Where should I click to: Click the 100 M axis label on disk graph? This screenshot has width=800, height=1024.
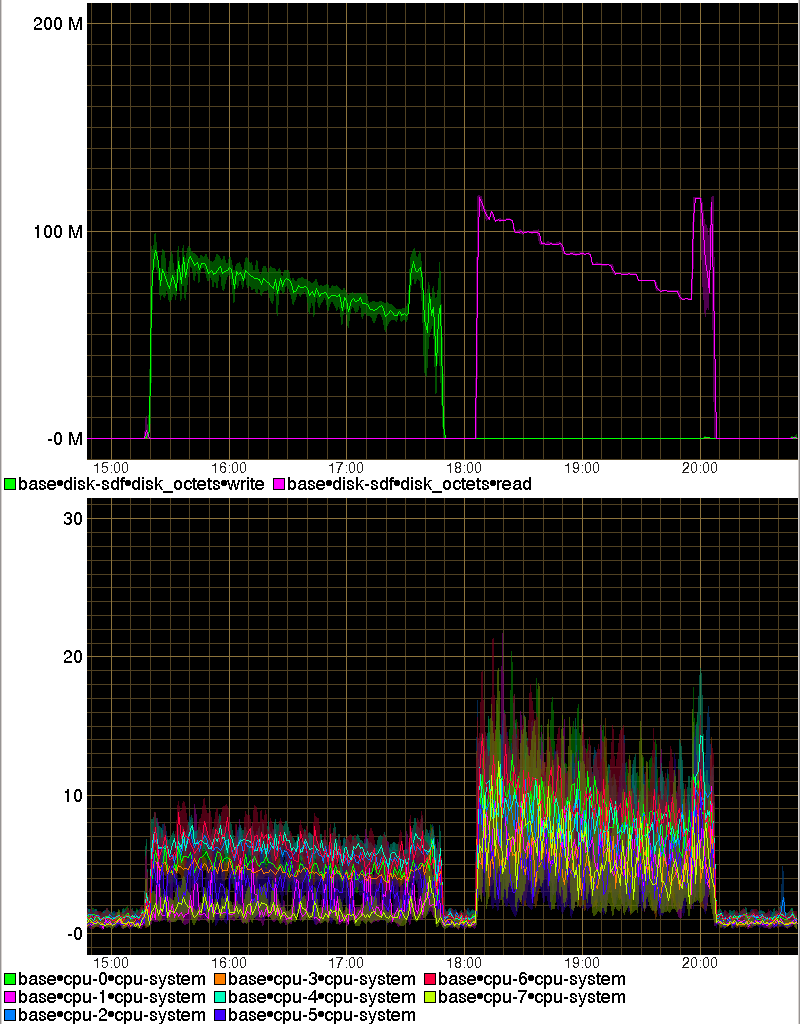click(58, 231)
